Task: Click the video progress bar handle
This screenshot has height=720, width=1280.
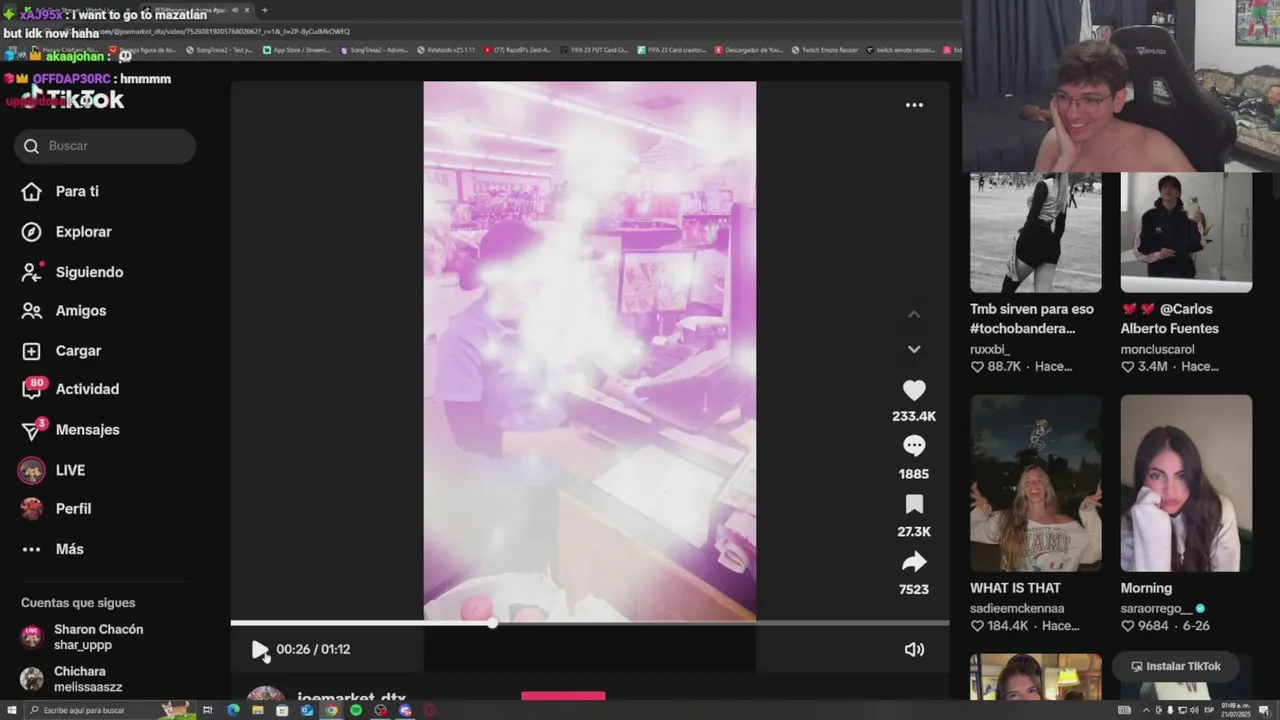Action: click(493, 623)
